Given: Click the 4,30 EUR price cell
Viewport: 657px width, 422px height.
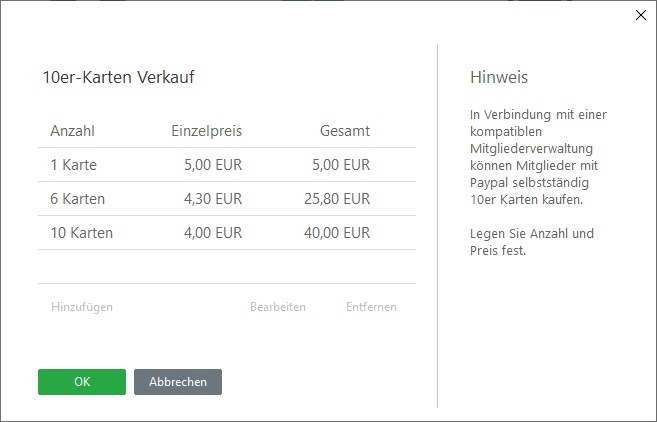Looking at the screenshot, I should point(213,199).
